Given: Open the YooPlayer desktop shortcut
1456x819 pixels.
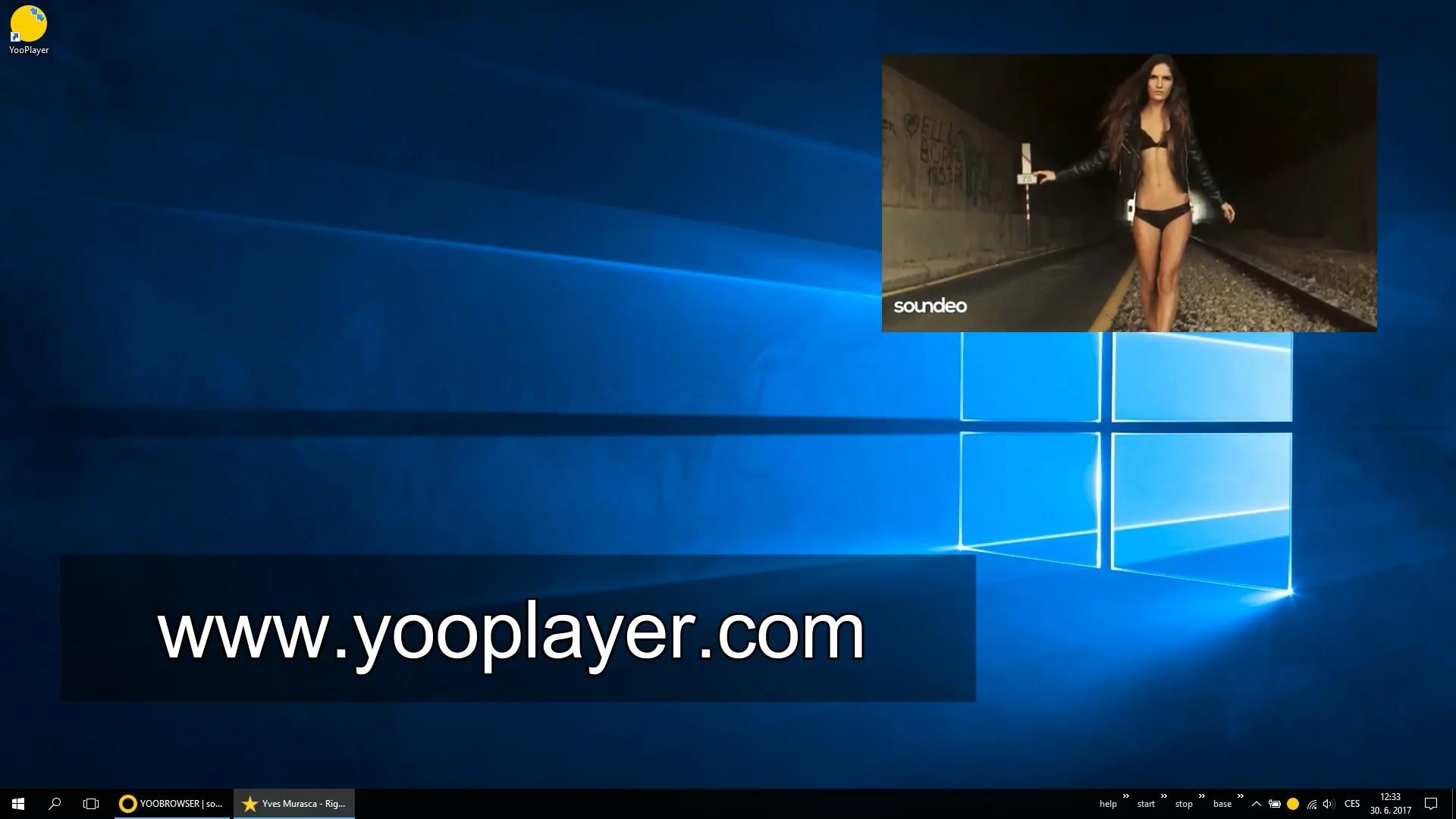Looking at the screenshot, I should point(29,30).
